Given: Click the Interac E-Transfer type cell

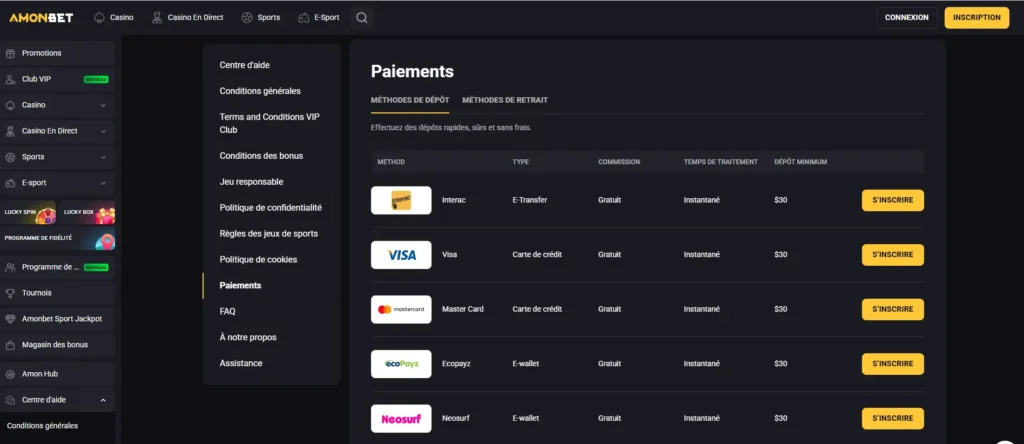Looking at the screenshot, I should pyautogui.click(x=530, y=200).
